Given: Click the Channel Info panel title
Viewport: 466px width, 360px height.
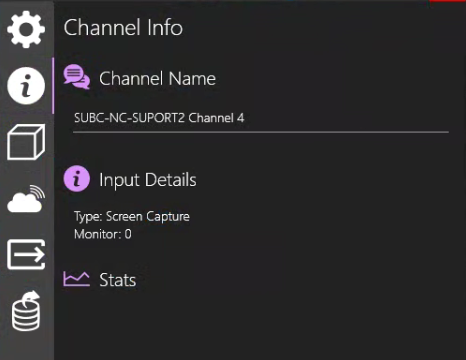Looking at the screenshot, I should [x=123, y=28].
